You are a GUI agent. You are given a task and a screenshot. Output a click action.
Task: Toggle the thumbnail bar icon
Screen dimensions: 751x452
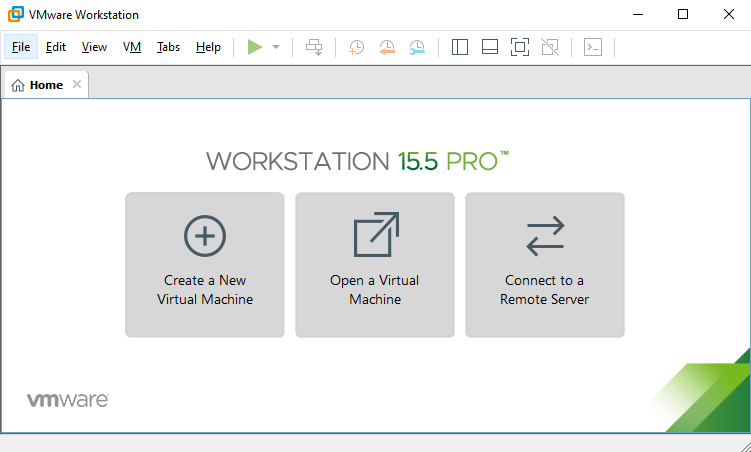[489, 47]
